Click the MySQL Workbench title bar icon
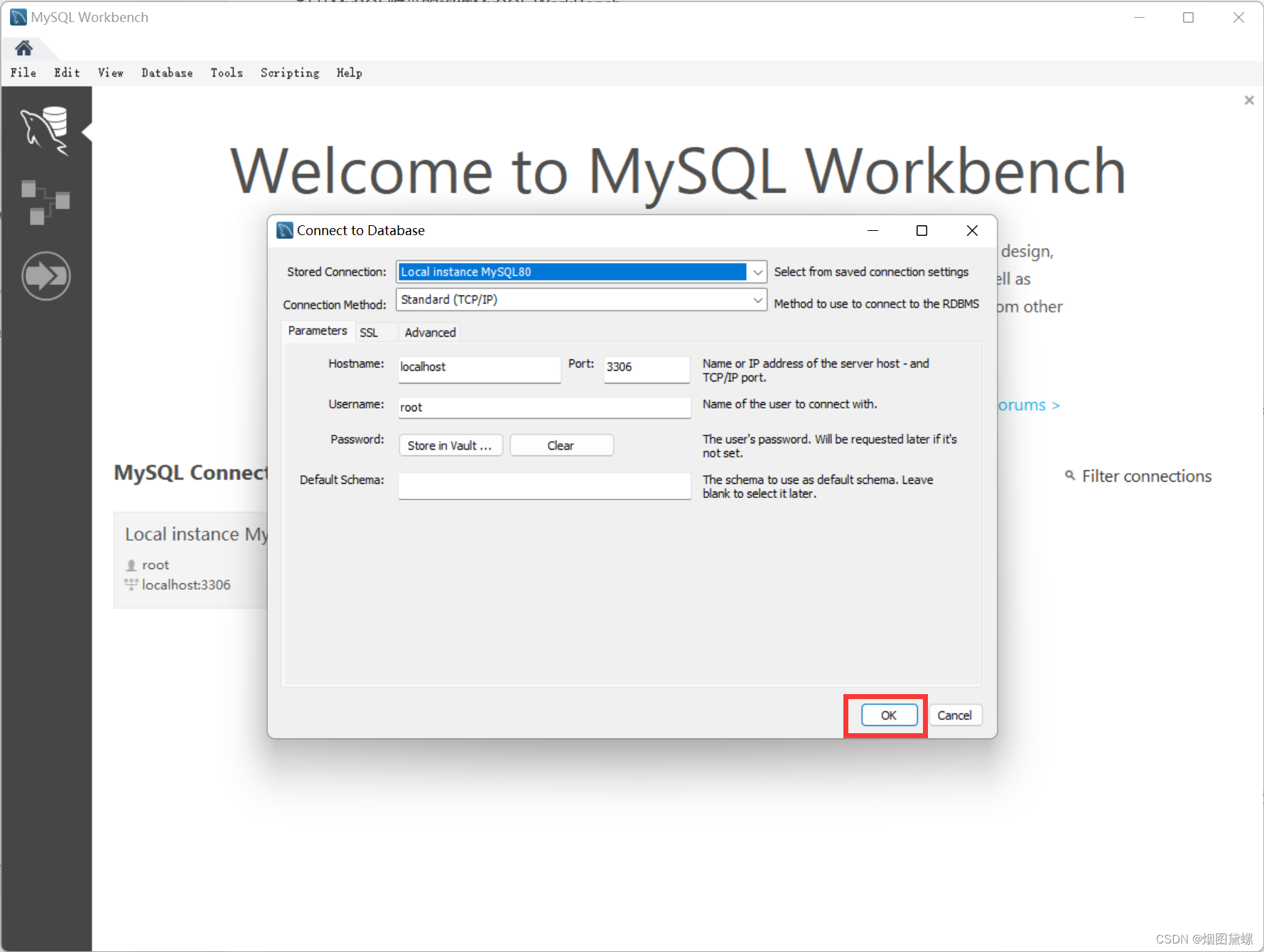 pos(18,17)
